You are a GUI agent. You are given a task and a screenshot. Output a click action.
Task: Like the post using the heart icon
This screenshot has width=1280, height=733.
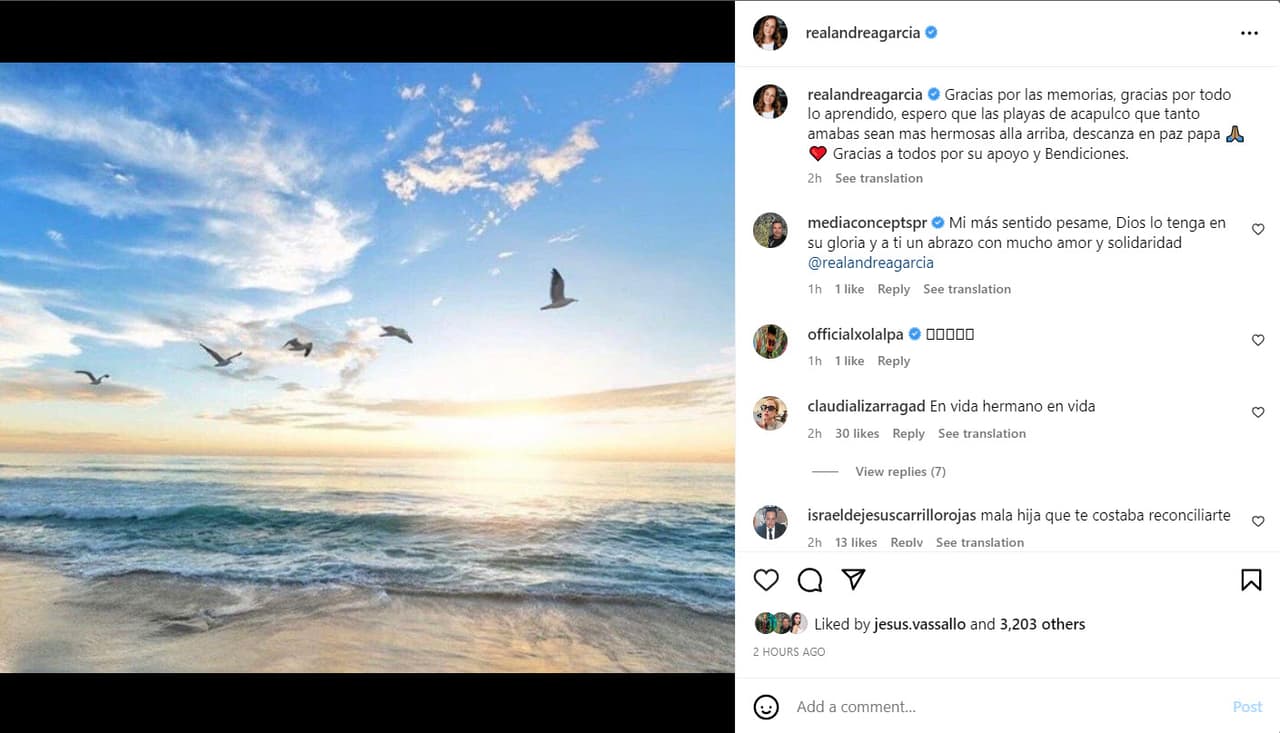tap(766, 580)
